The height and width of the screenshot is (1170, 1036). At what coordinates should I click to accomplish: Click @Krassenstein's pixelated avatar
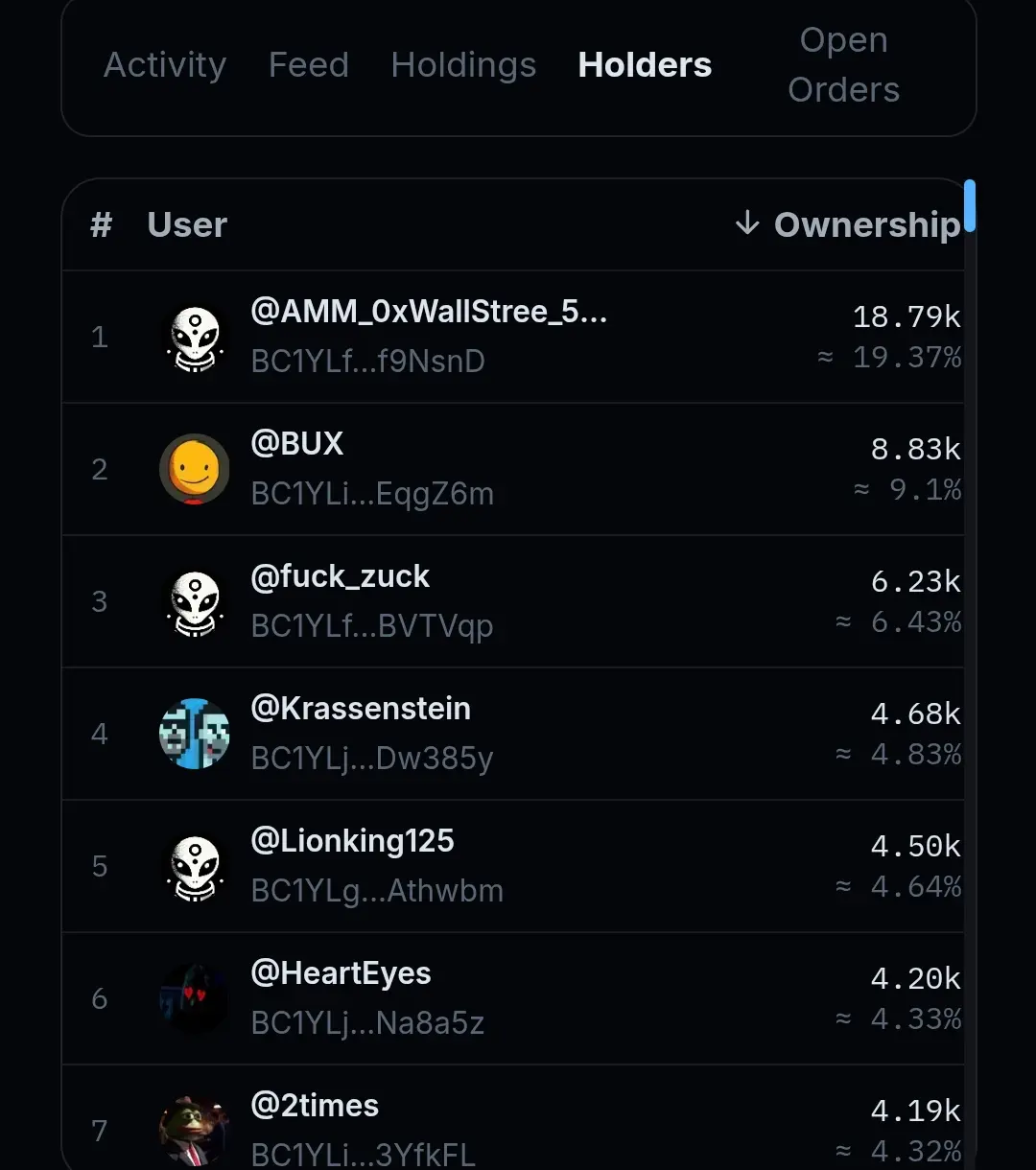[x=195, y=734]
